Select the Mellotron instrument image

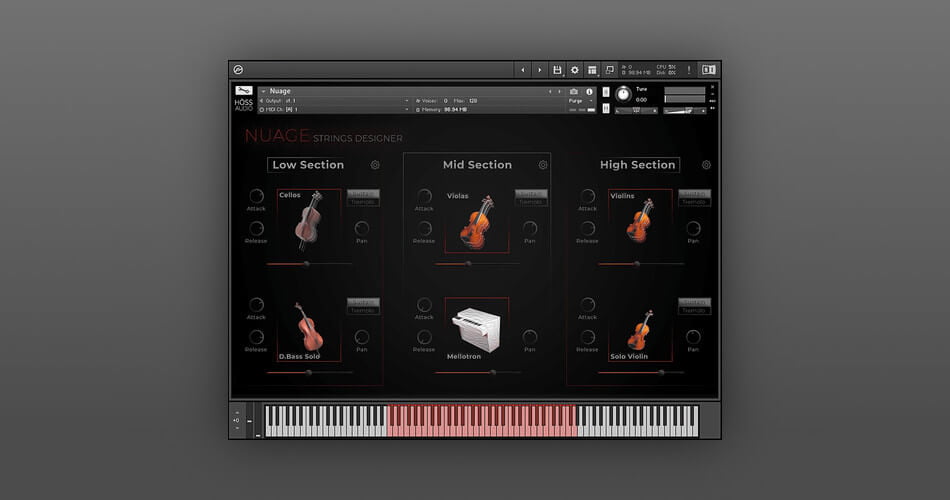(x=477, y=330)
